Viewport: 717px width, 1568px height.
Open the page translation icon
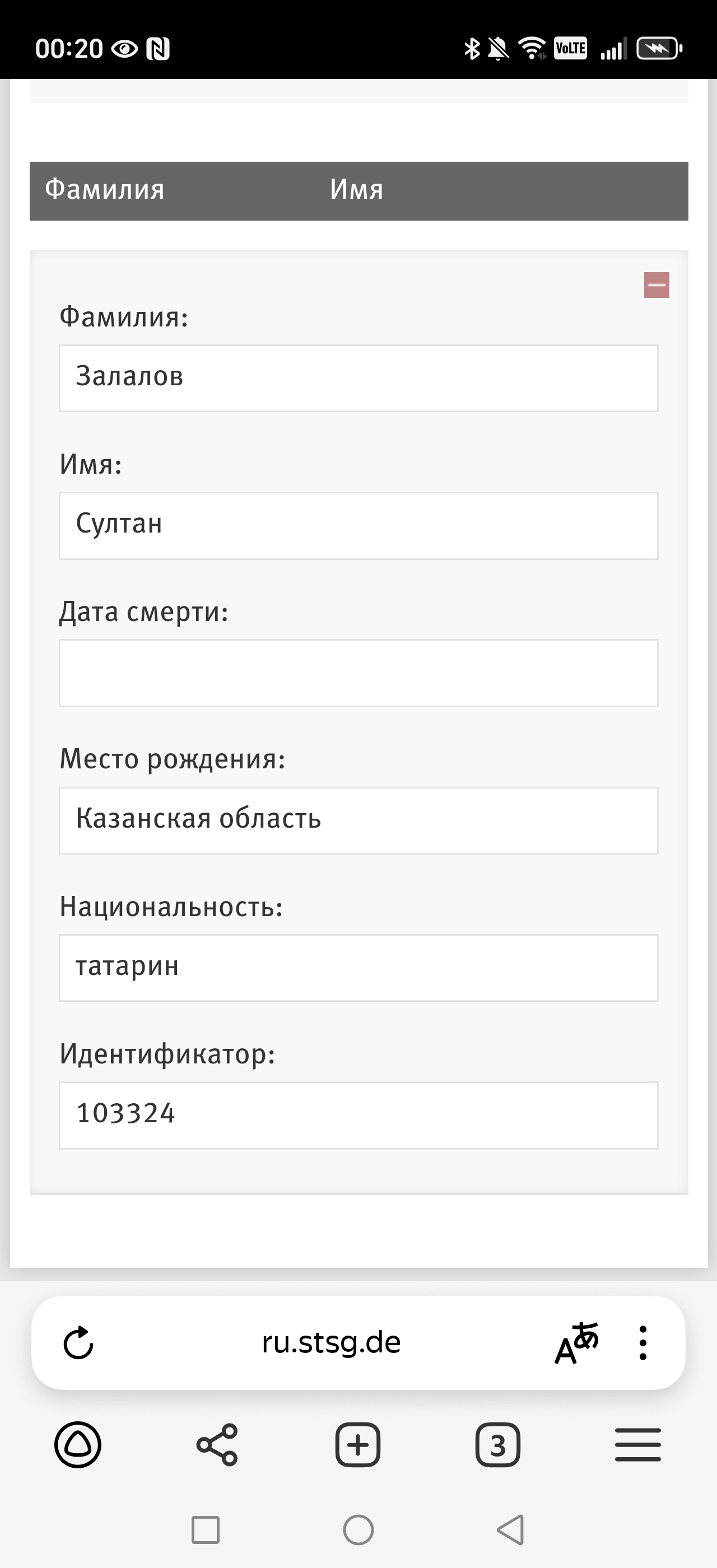click(576, 1343)
